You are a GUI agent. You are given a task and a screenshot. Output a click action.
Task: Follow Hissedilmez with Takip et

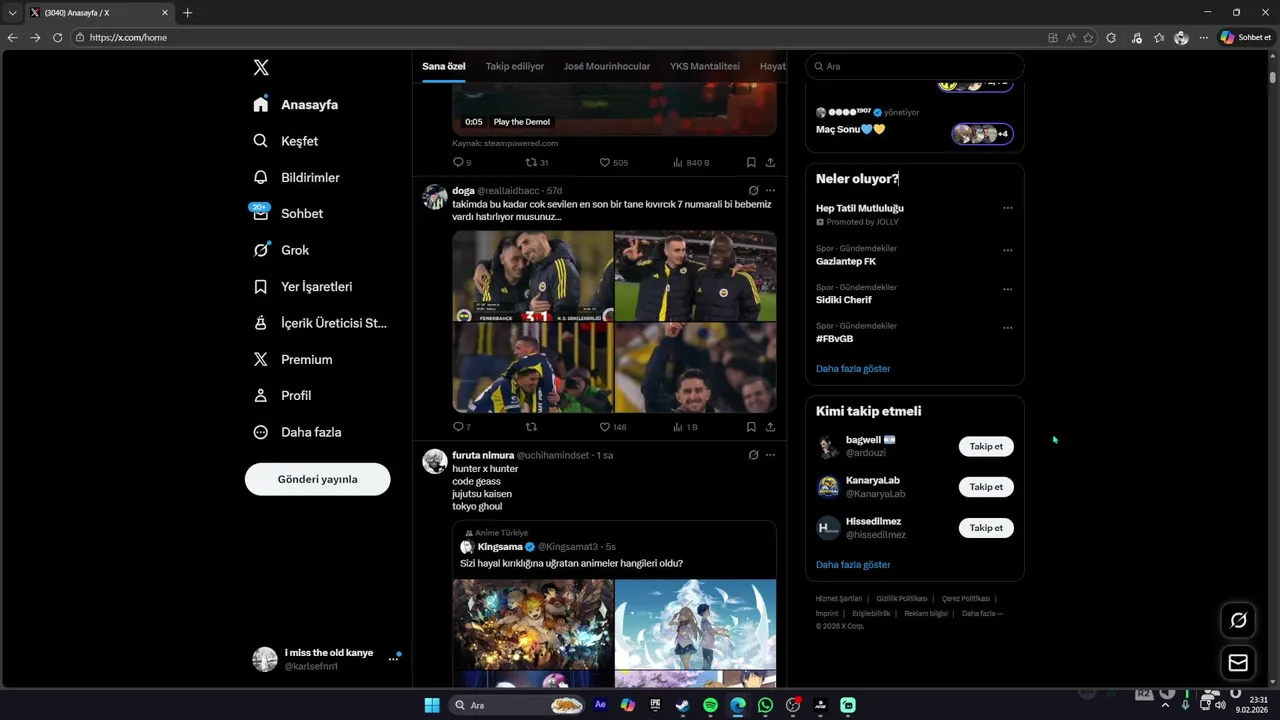click(x=986, y=528)
